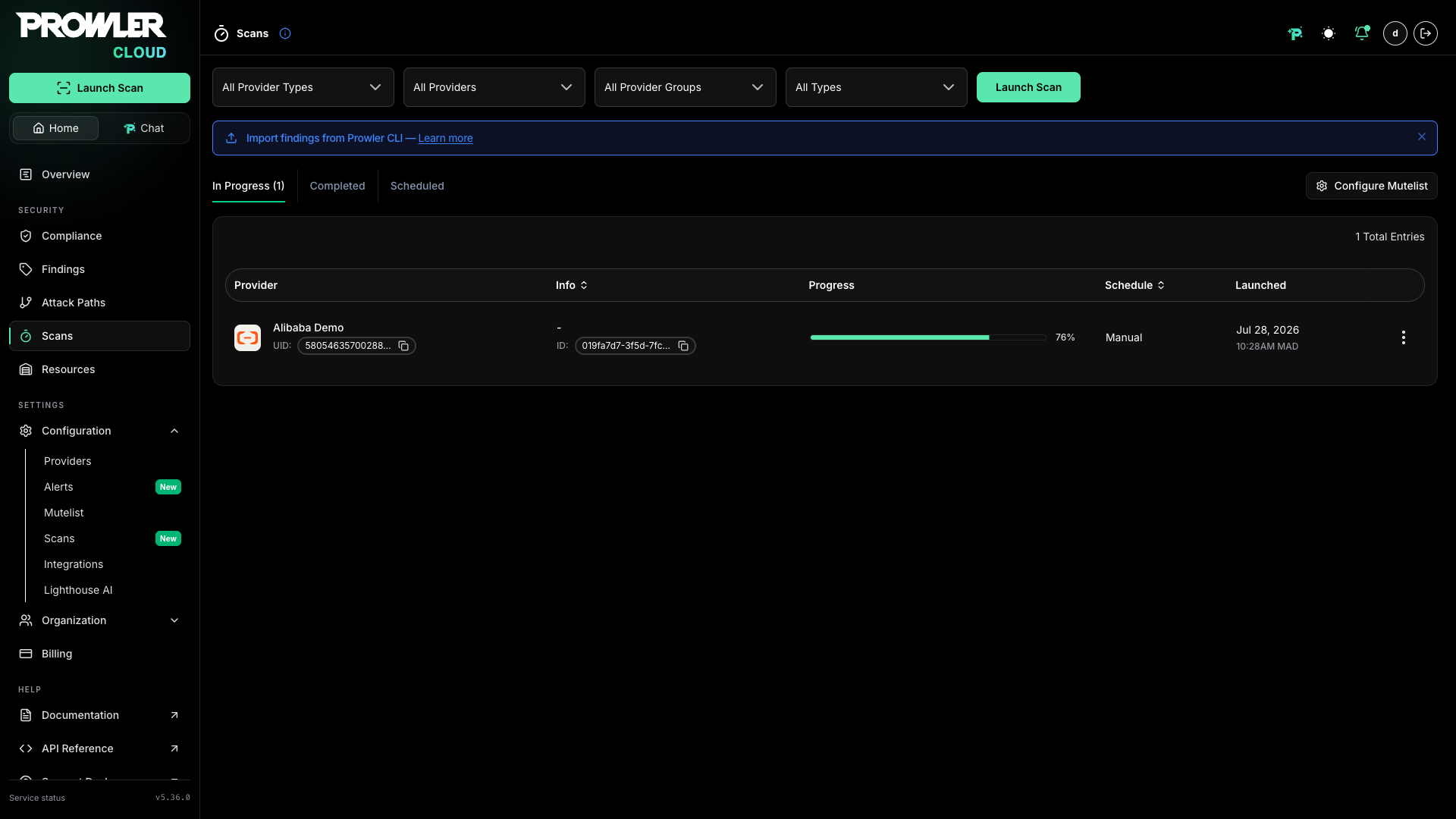The image size is (1456, 819).
Task: Click the Provider column header
Action: coord(256,285)
